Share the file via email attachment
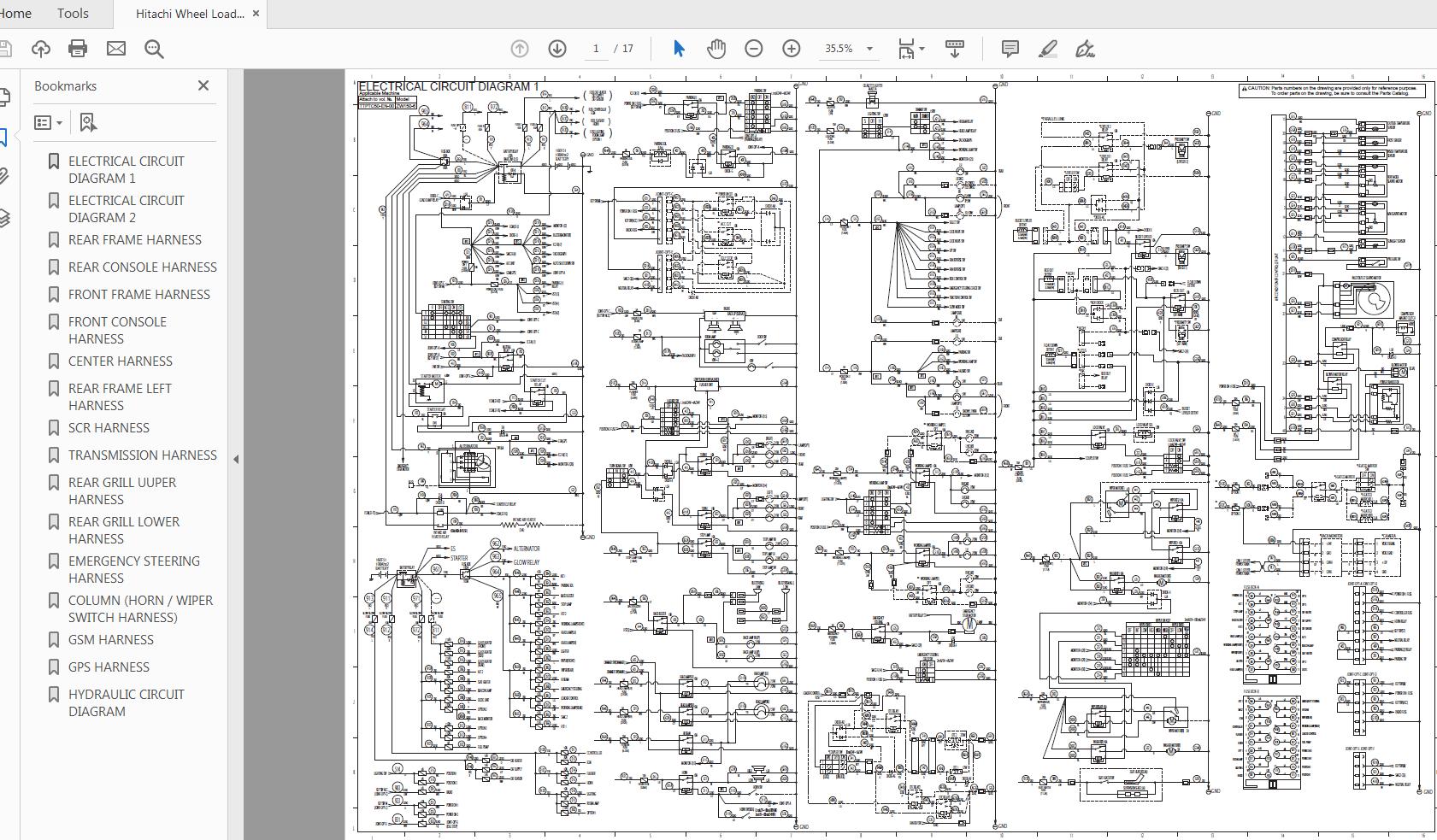Screen dimensions: 1437x840 tap(115, 48)
